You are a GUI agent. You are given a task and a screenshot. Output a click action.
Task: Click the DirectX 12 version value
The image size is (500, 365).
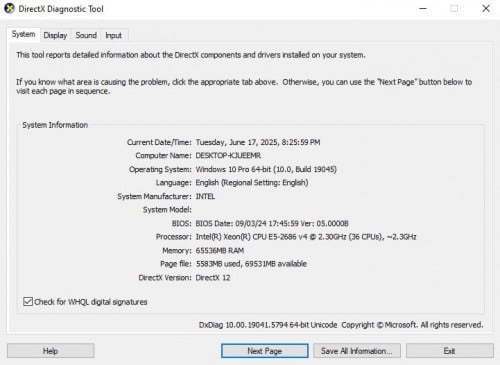click(x=213, y=278)
